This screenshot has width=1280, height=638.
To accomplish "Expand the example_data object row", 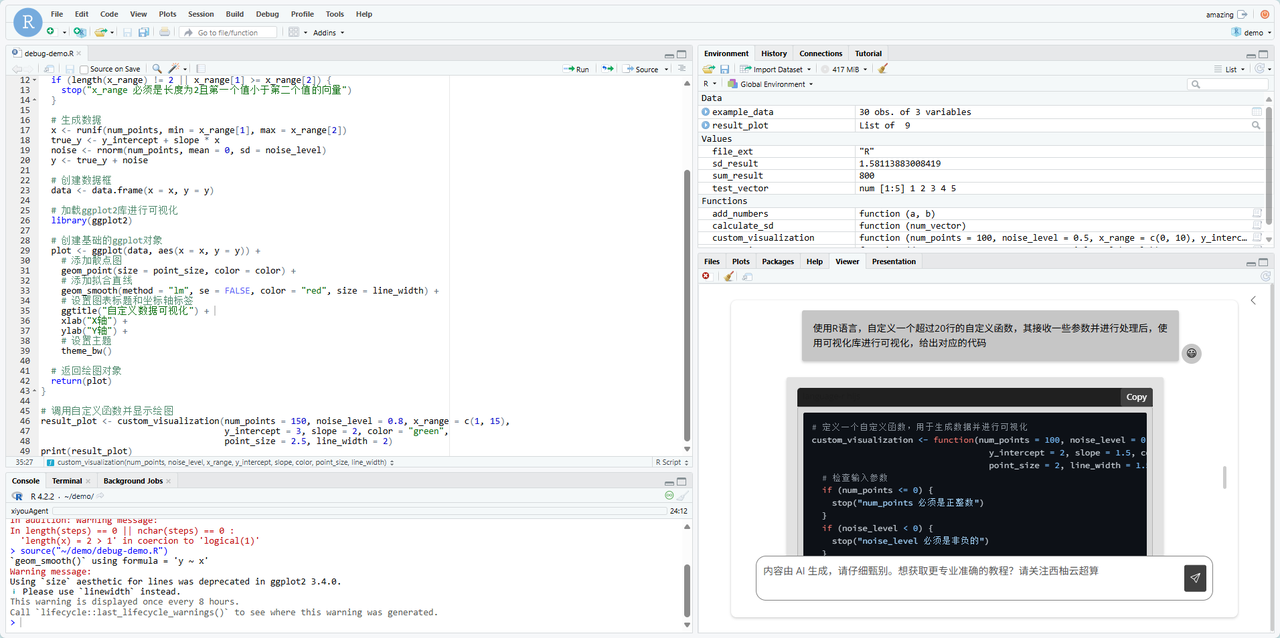I will 706,112.
